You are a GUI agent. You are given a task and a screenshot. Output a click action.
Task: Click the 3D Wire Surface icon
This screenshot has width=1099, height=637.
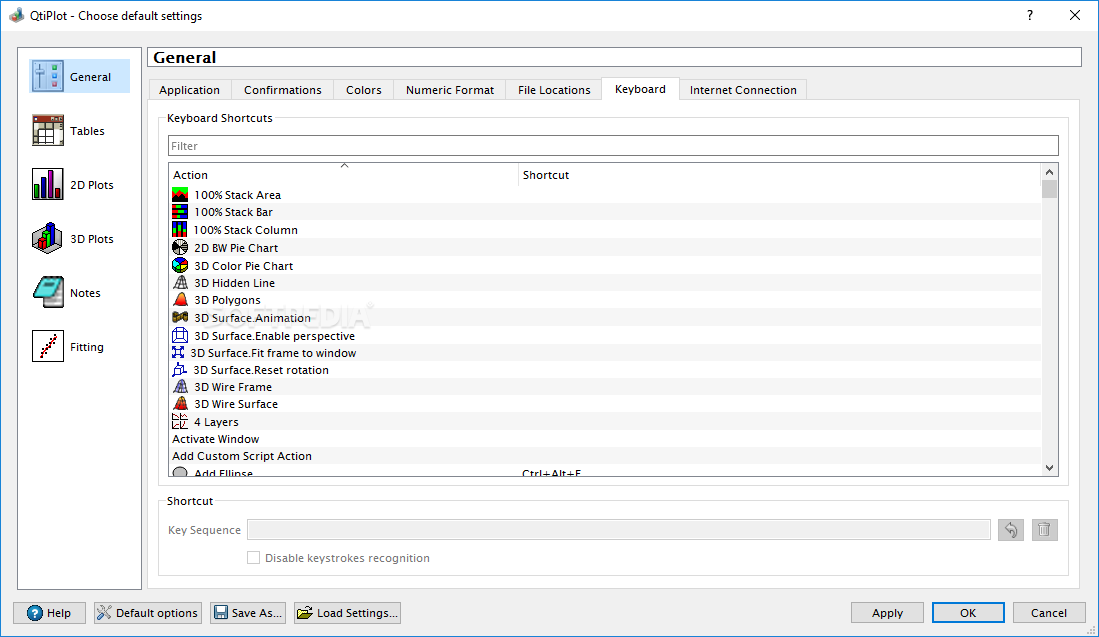180,404
